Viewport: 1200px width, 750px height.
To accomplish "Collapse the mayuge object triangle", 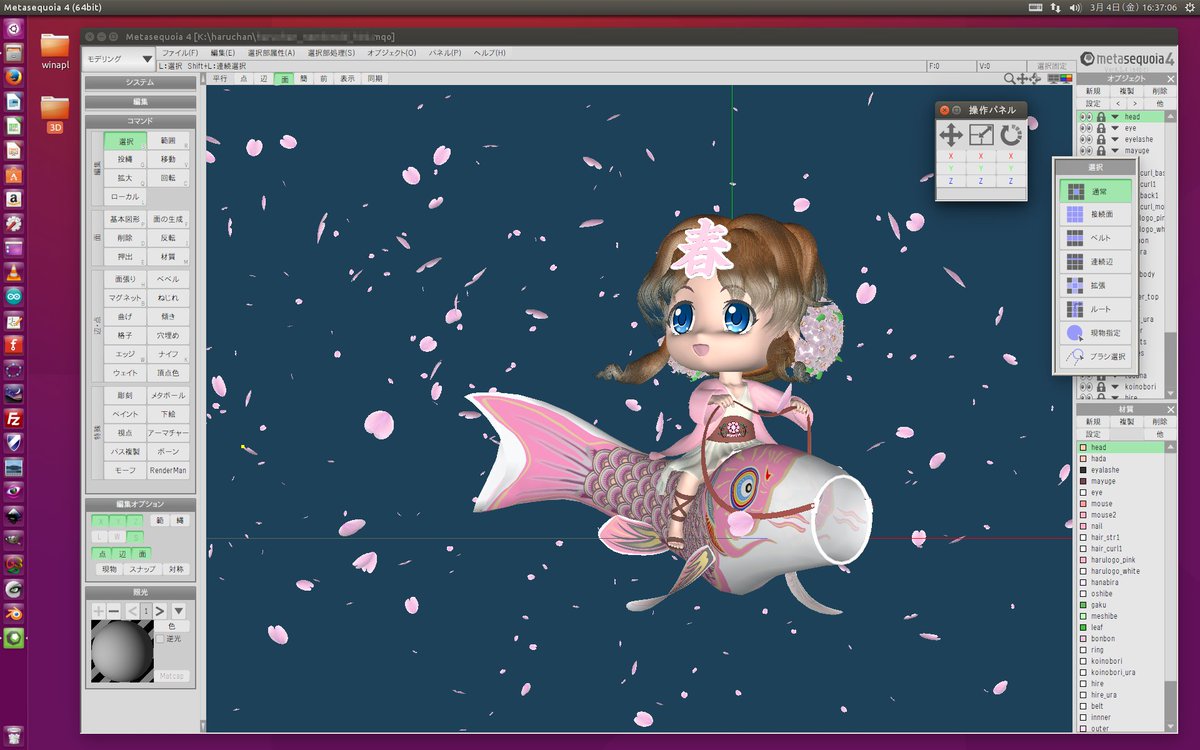I will click(1115, 150).
